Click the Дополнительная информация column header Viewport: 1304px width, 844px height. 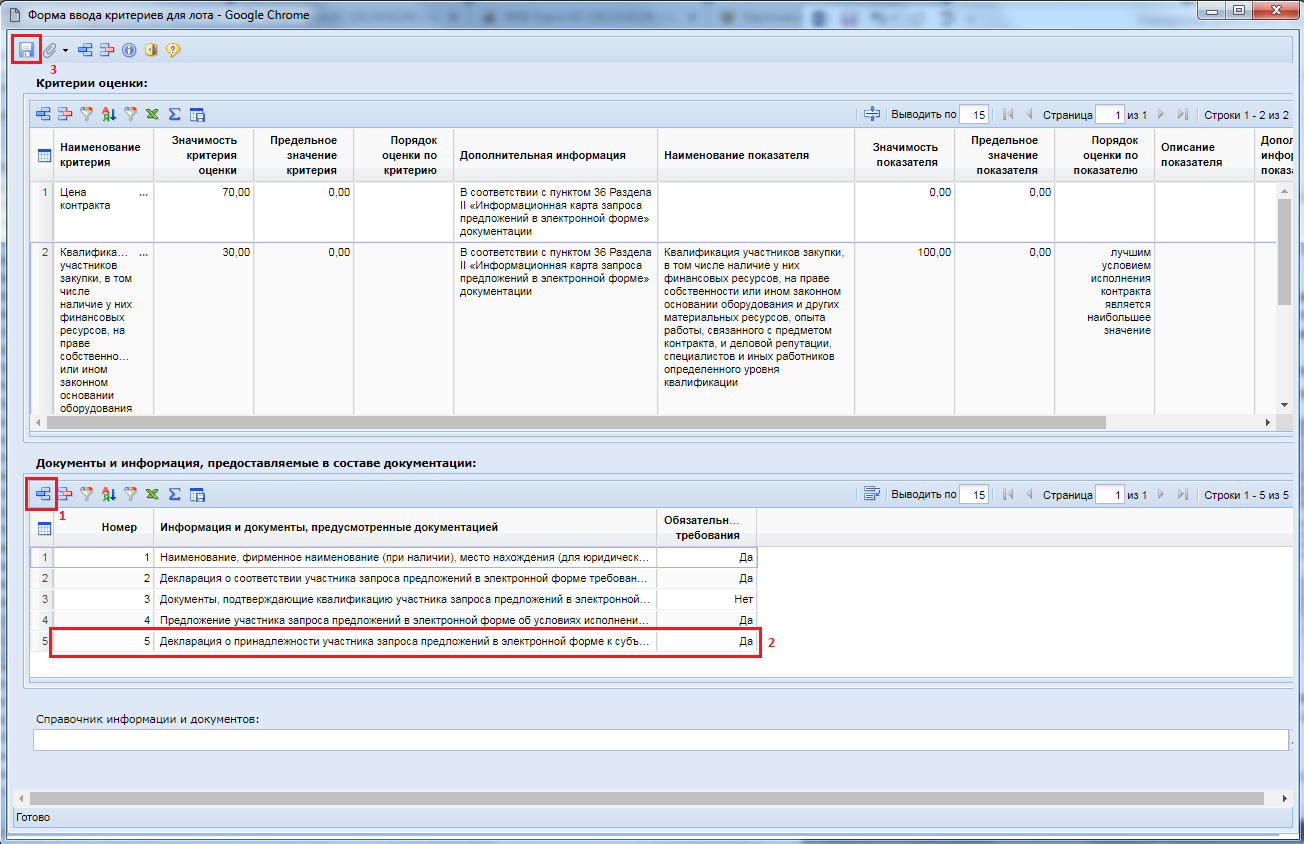(556, 155)
